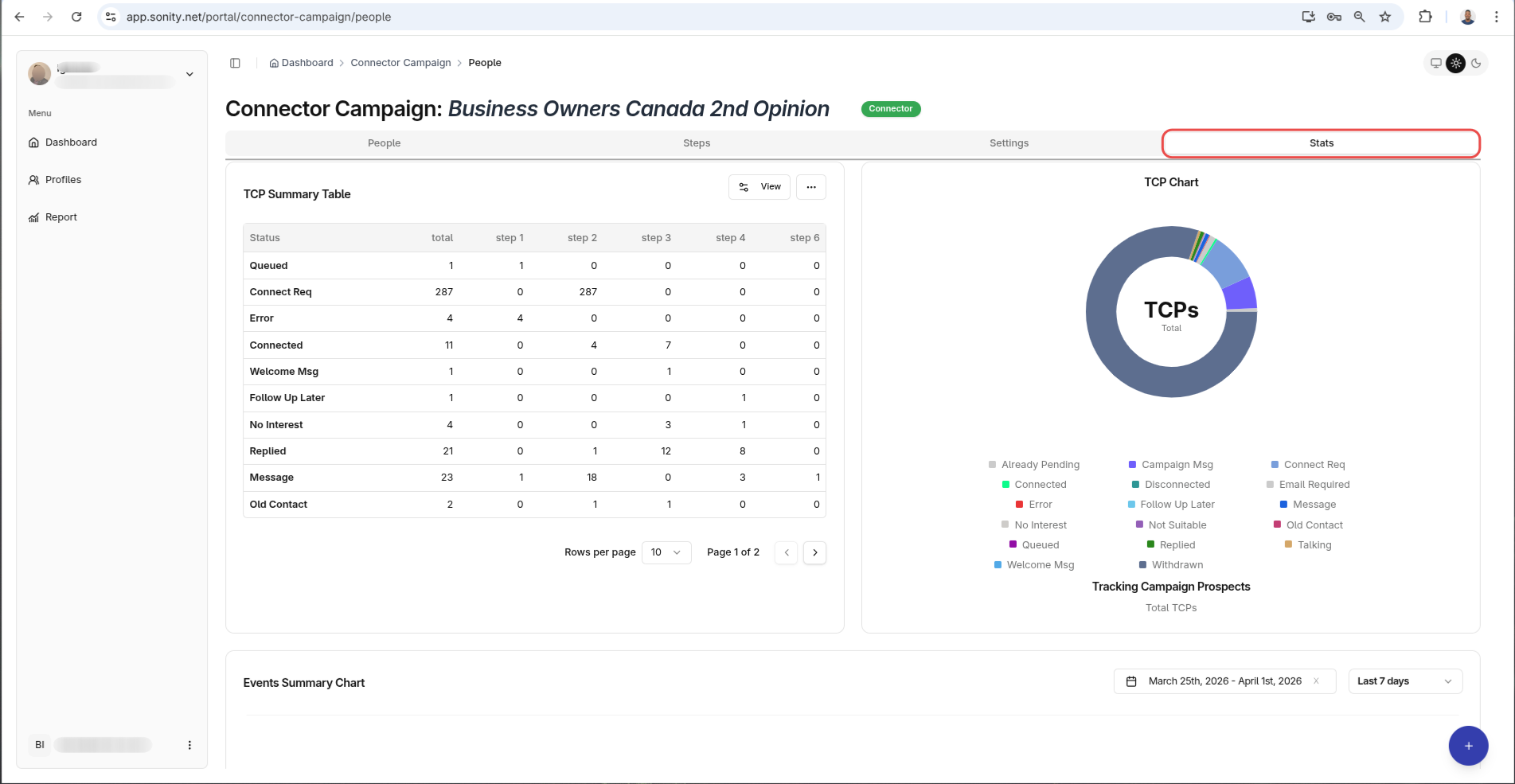Clear the date range with the x

pyautogui.click(x=1316, y=681)
